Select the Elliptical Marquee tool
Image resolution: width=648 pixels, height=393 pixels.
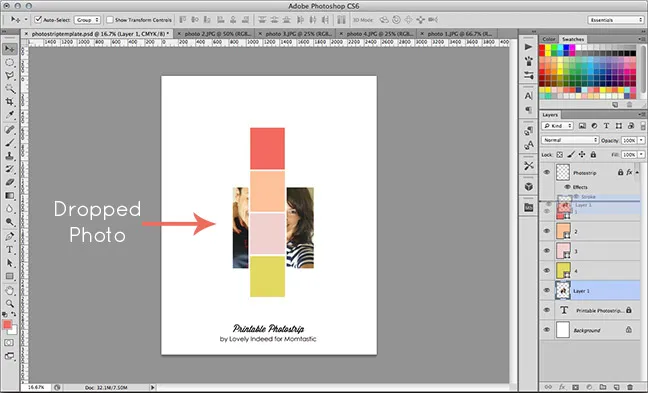[x=10, y=62]
